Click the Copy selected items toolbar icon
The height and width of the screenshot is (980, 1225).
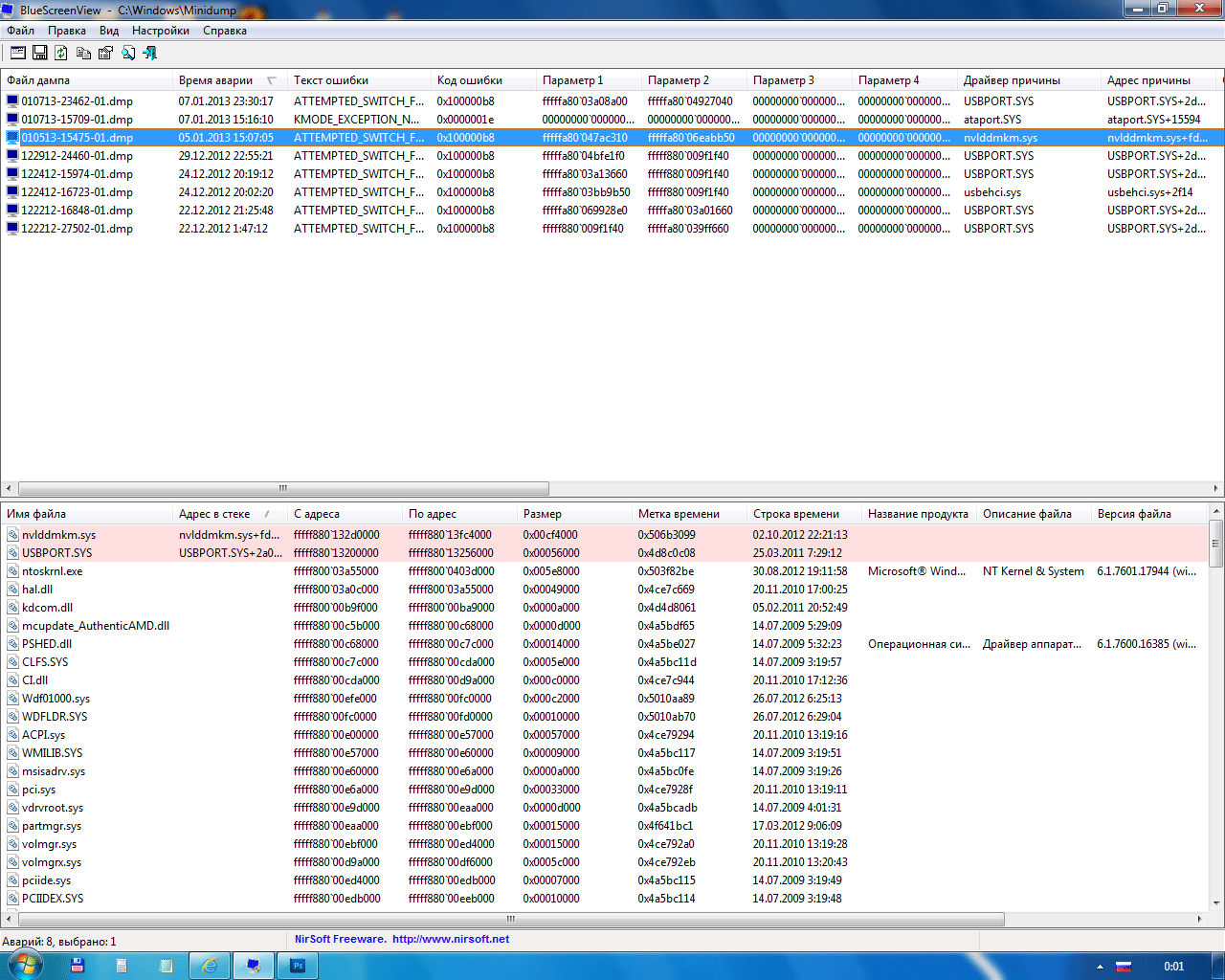pos(83,53)
